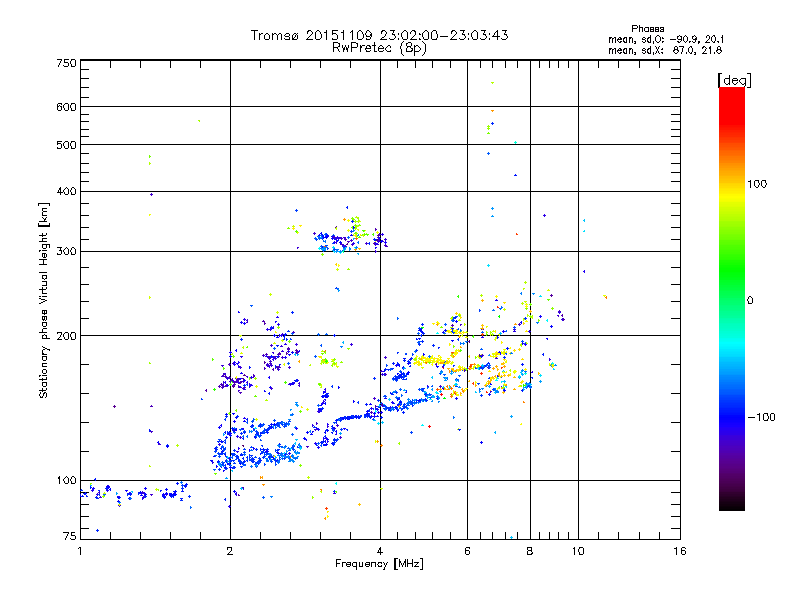Click the 'mean, sd,O: -90.9, 20.1' line
Image resolution: width=800 pixels, height=600 pixels.
(666, 40)
